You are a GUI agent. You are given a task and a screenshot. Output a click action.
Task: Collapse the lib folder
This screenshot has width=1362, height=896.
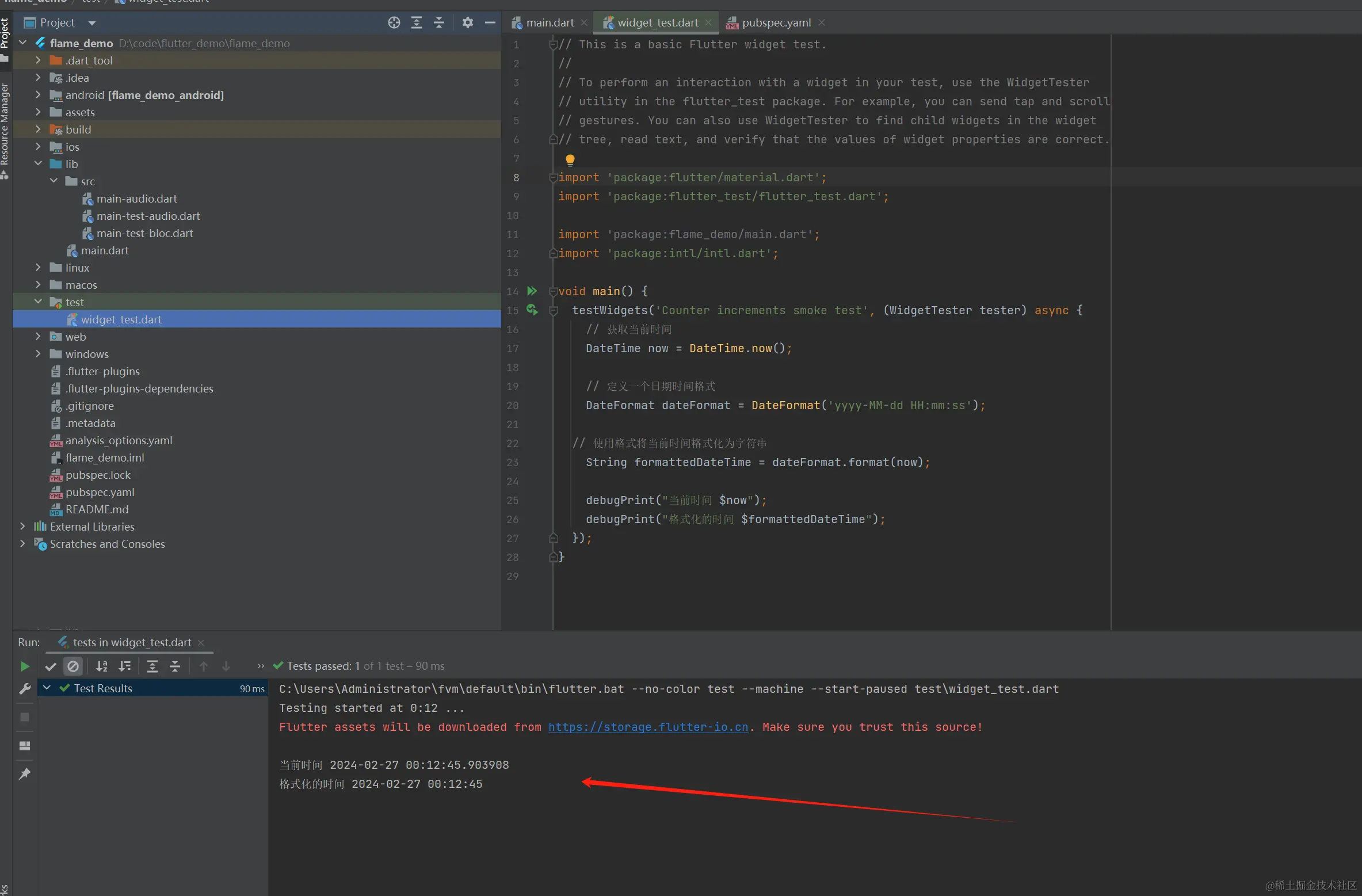click(x=38, y=164)
